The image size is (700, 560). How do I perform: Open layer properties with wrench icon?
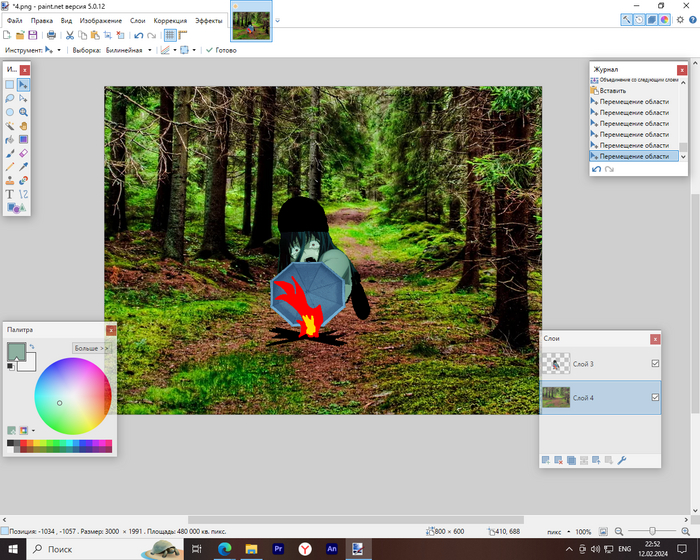coord(621,460)
